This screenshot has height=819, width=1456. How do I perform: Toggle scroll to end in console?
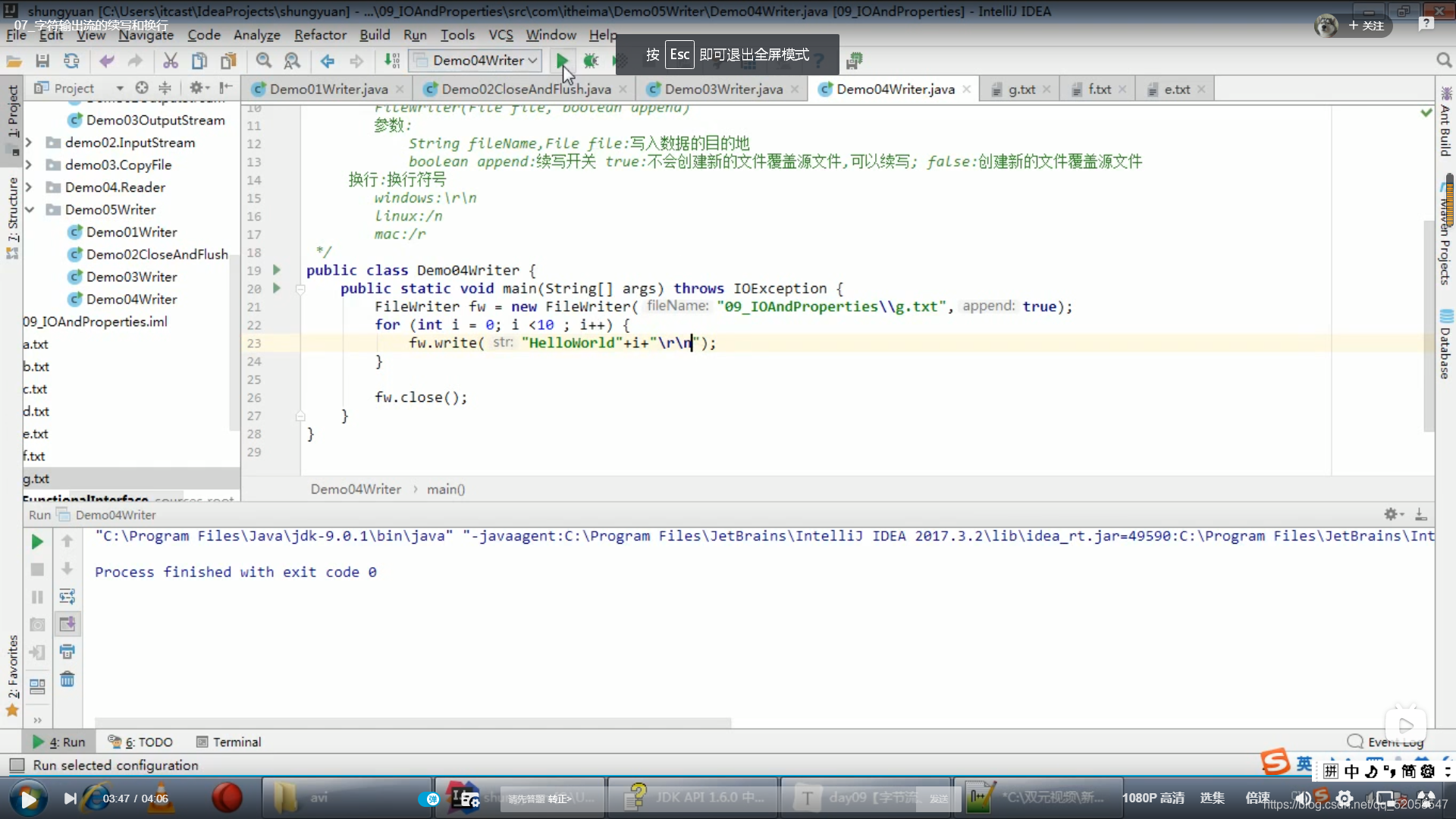pos(67,624)
